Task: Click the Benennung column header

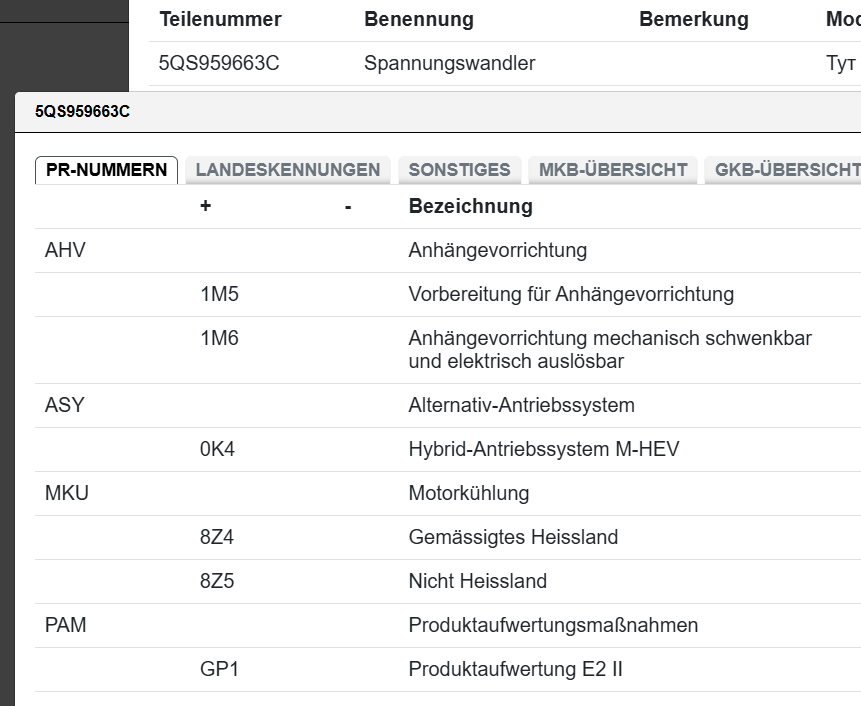Action: click(x=419, y=19)
